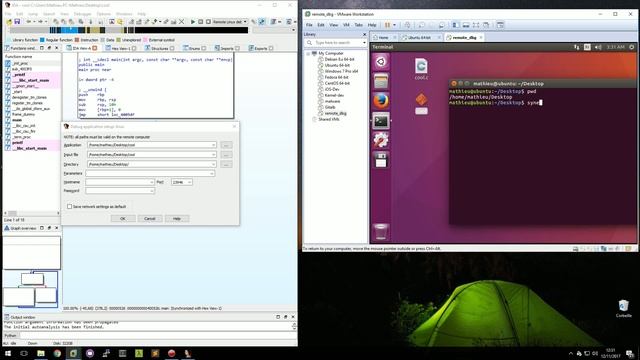Click the back arrow icon in IDA toolbar
The height and width of the screenshot is (360, 640).
pos(29,22)
